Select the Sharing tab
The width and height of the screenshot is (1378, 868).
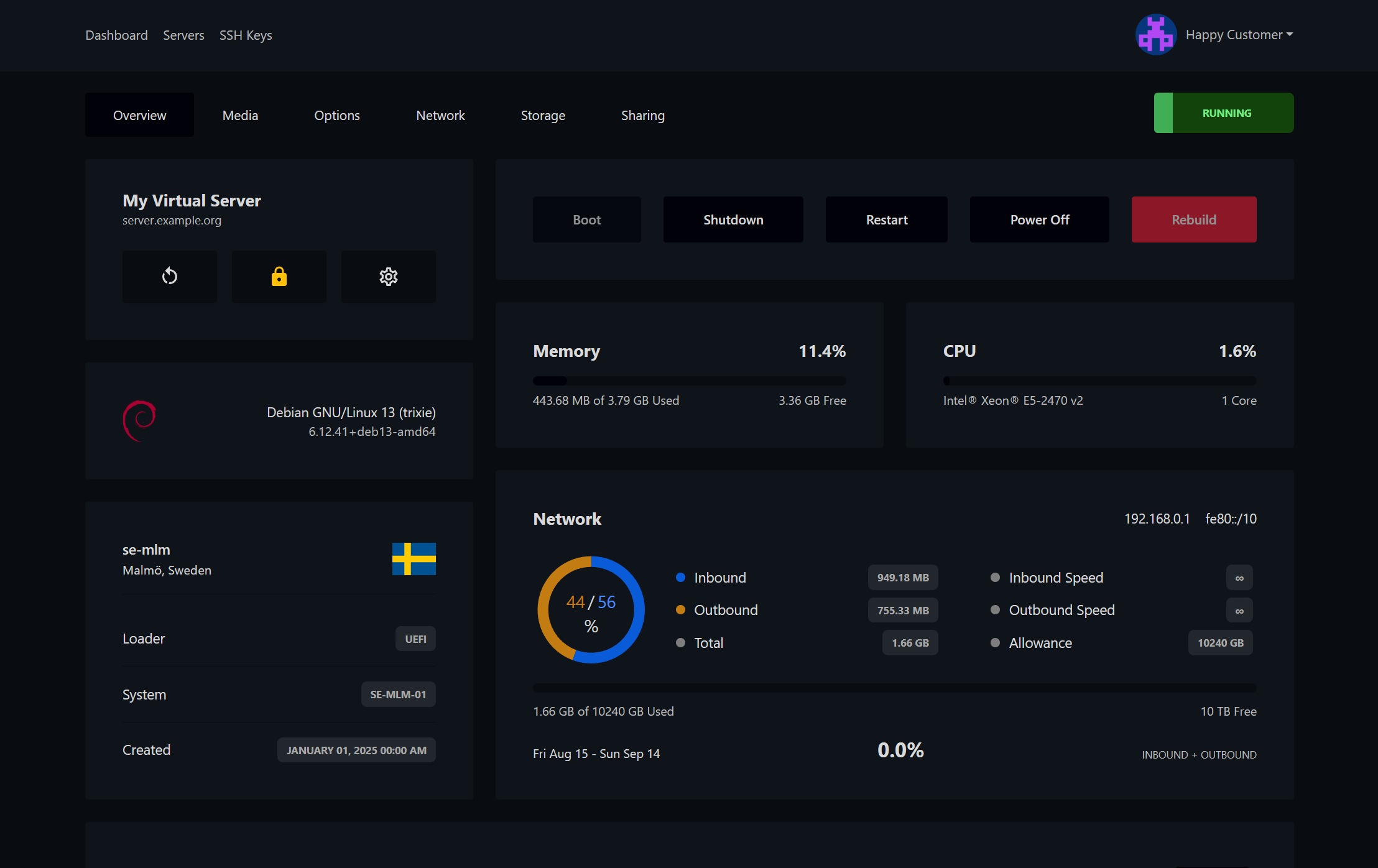point(642,115)
